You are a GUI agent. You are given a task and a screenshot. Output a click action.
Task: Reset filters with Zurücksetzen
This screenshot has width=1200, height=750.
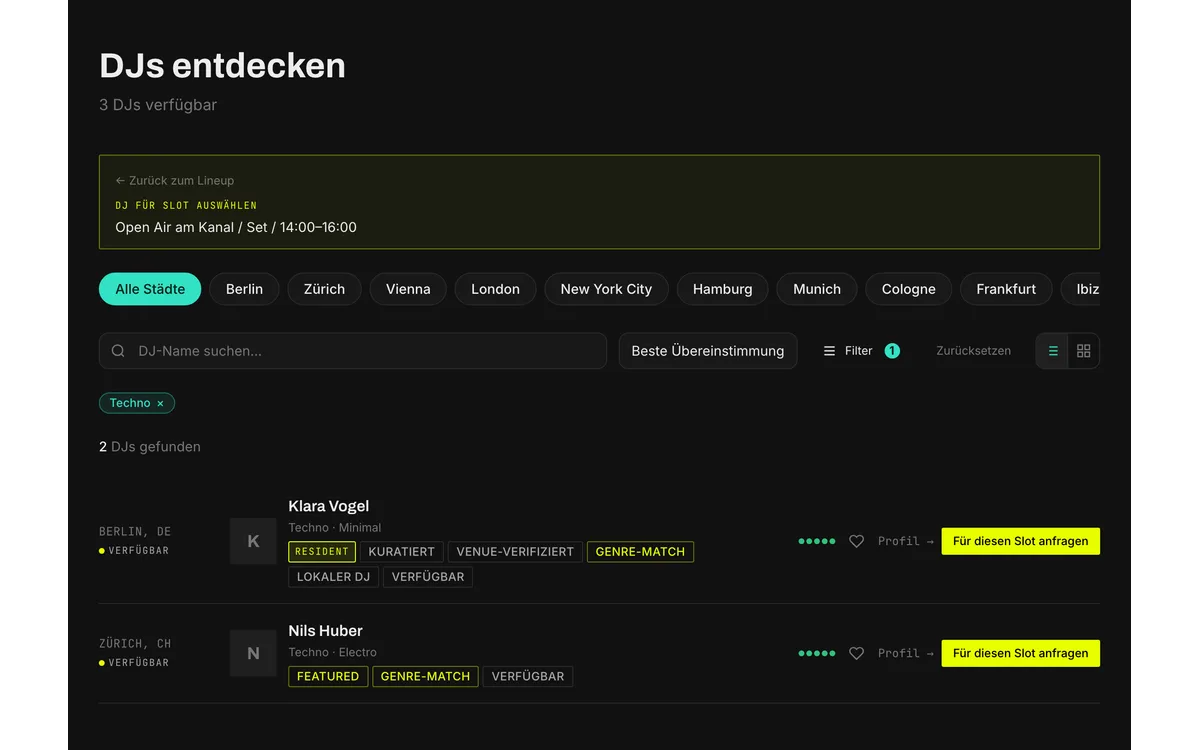tap(973, 351)
